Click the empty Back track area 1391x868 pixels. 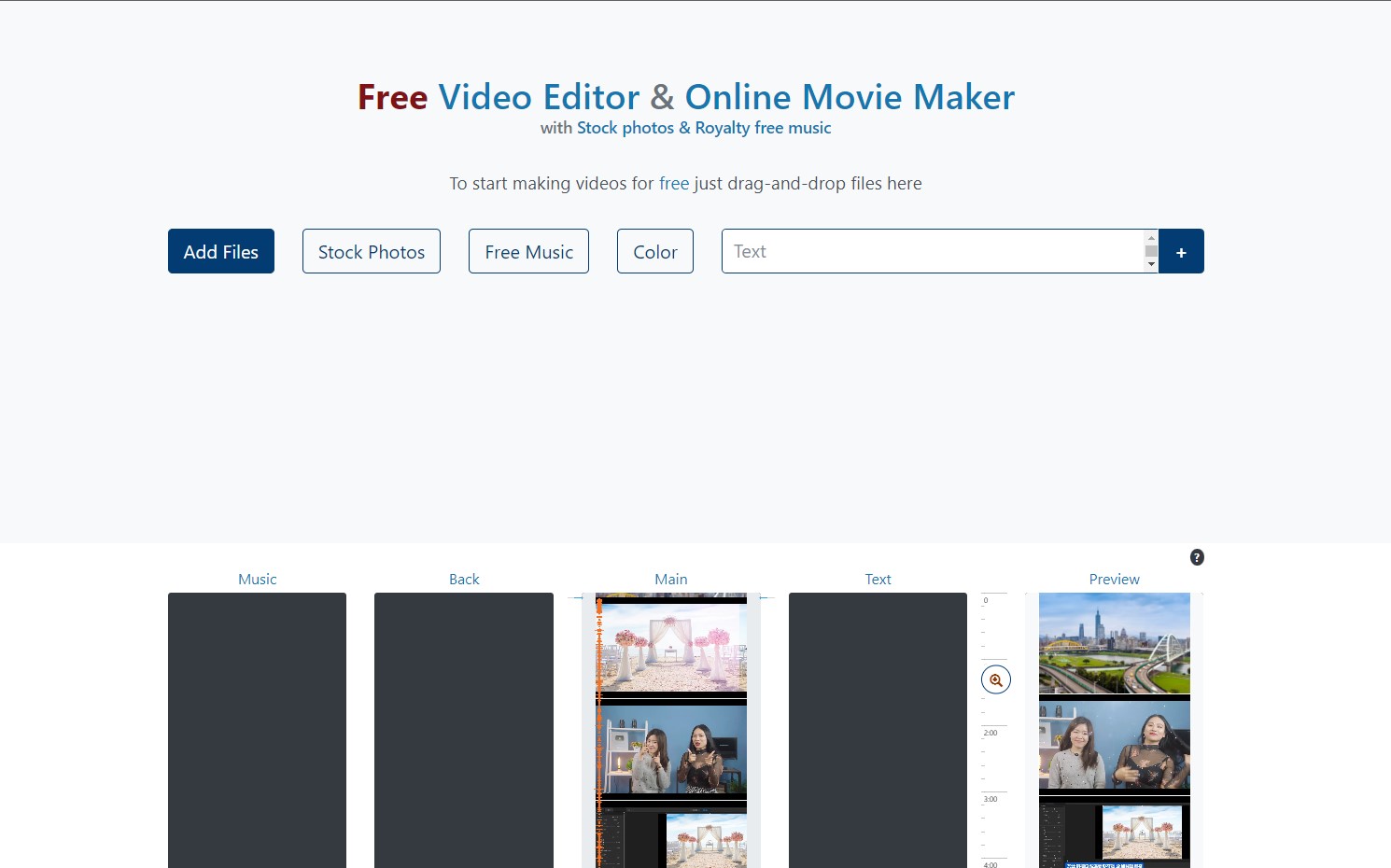click(x=464, y=728)
